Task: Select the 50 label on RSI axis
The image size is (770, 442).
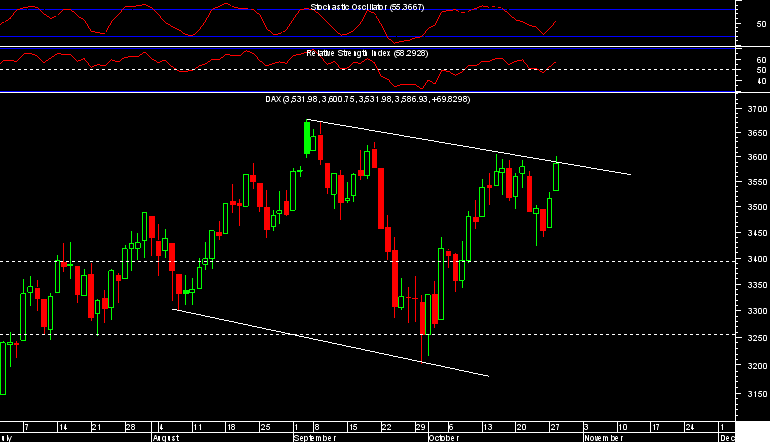Action: pyautogui.click(x=761, y=70)
